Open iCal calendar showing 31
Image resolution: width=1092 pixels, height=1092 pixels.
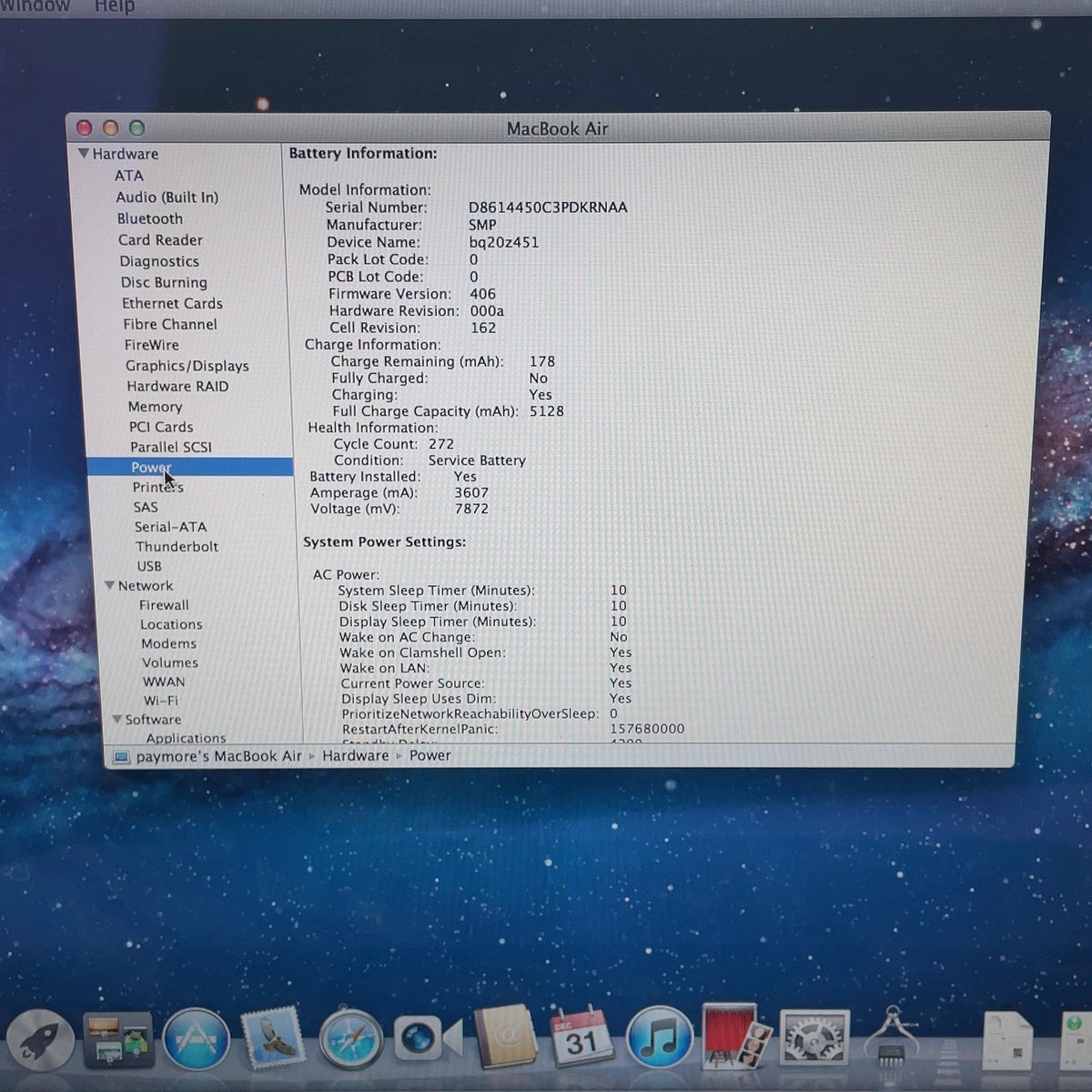tap(583, 1036)
